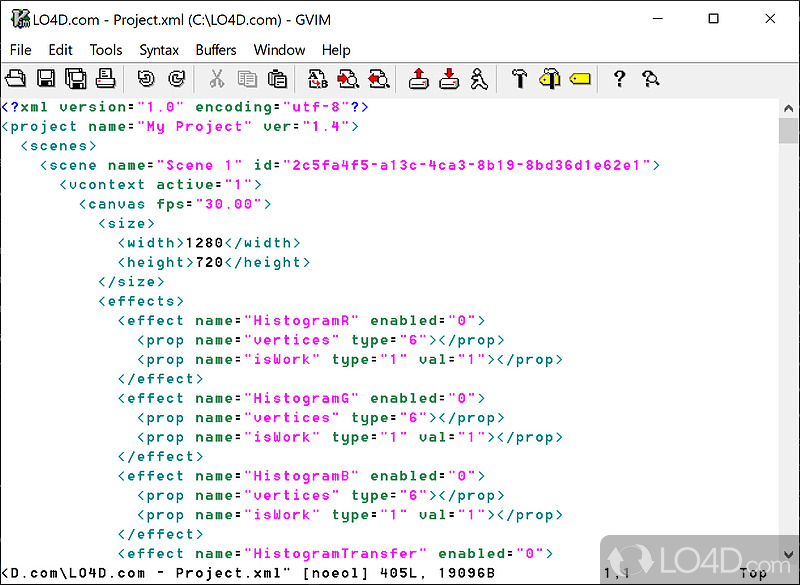Click the scrollbar down arrow
Image resolution: width=800 pixels, height=585 pixels.
tap(788, 554)
